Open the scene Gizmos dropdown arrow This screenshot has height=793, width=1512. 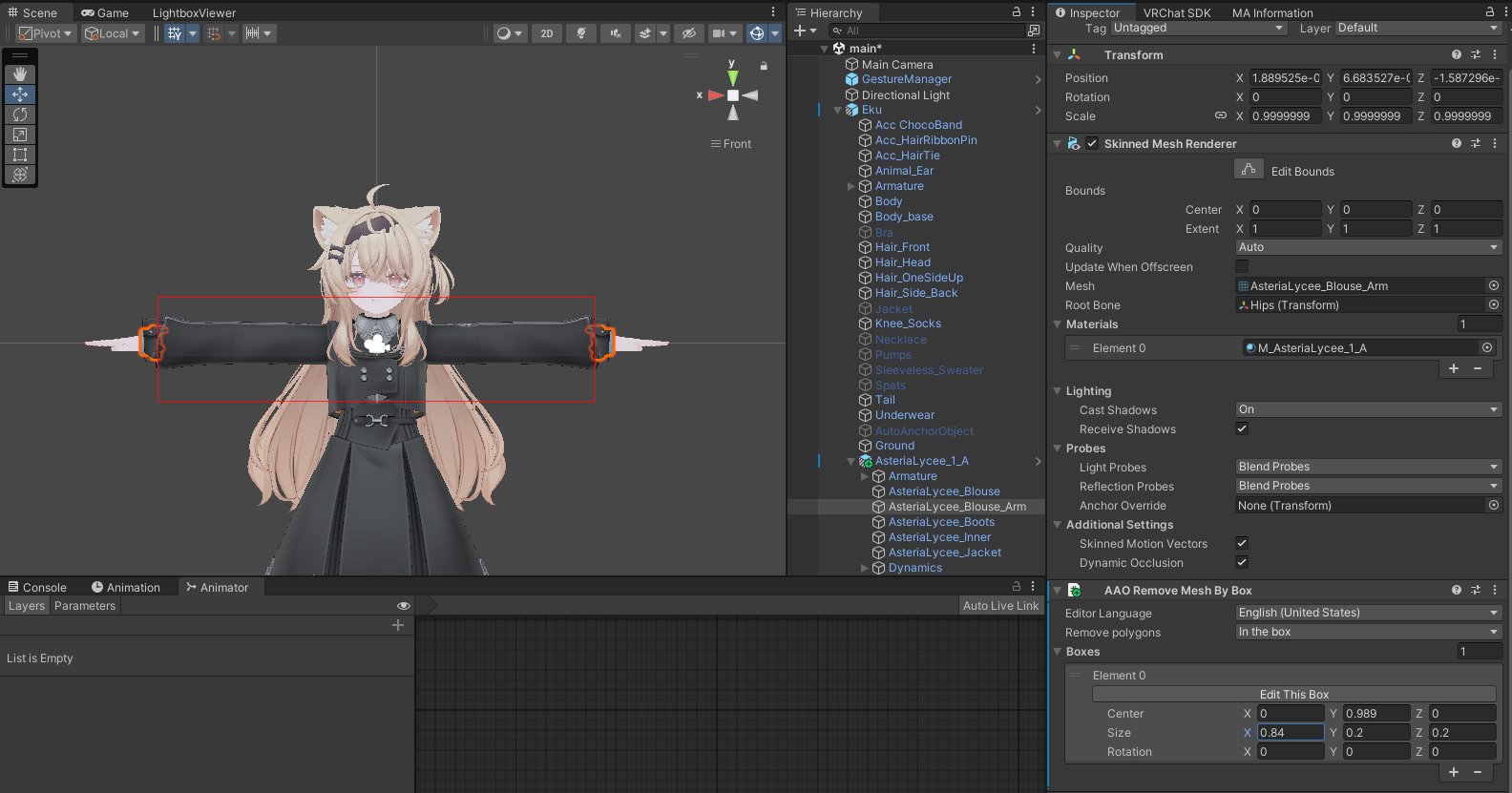775,33
